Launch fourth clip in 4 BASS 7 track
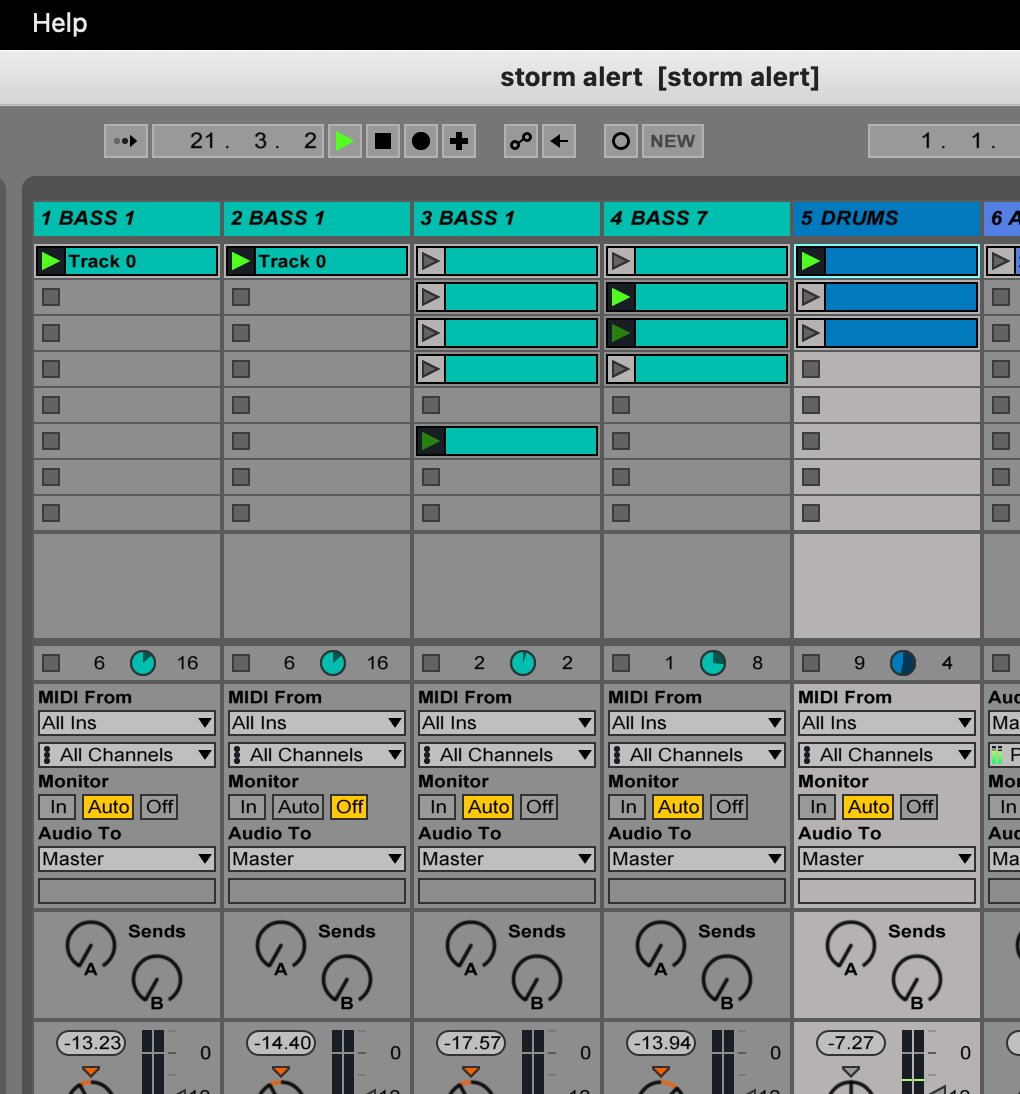The height and width of the screenshot is (1094, 1020). (620, 369)
